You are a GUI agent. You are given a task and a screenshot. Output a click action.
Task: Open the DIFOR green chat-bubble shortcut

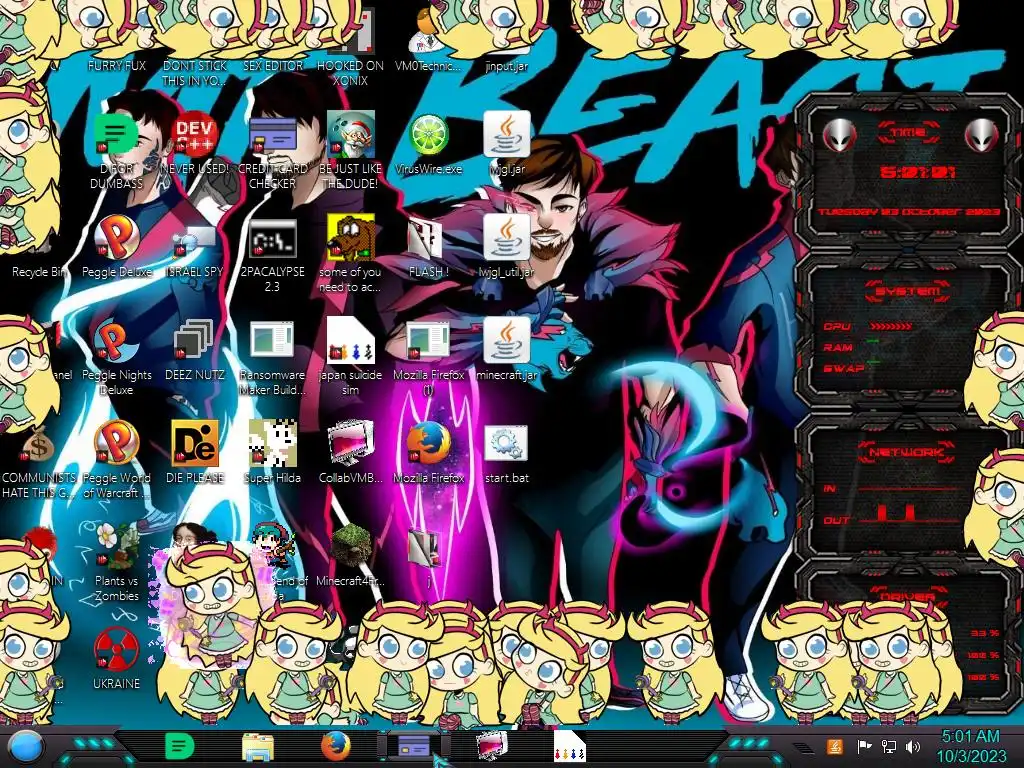pyautogui.click(x=116, y=135)
